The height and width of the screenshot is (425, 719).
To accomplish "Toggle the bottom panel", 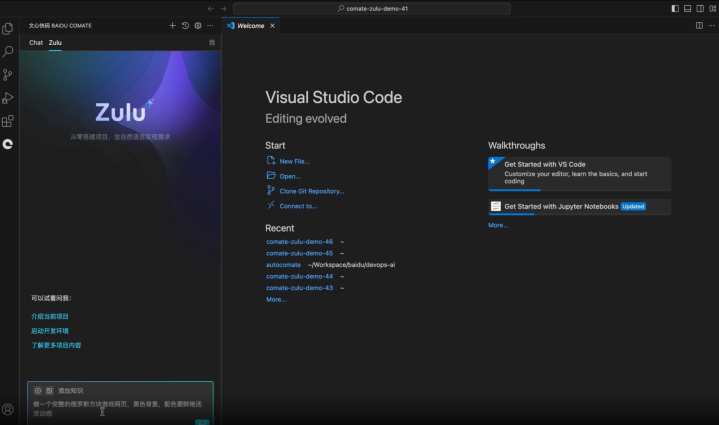I will 687,9.
